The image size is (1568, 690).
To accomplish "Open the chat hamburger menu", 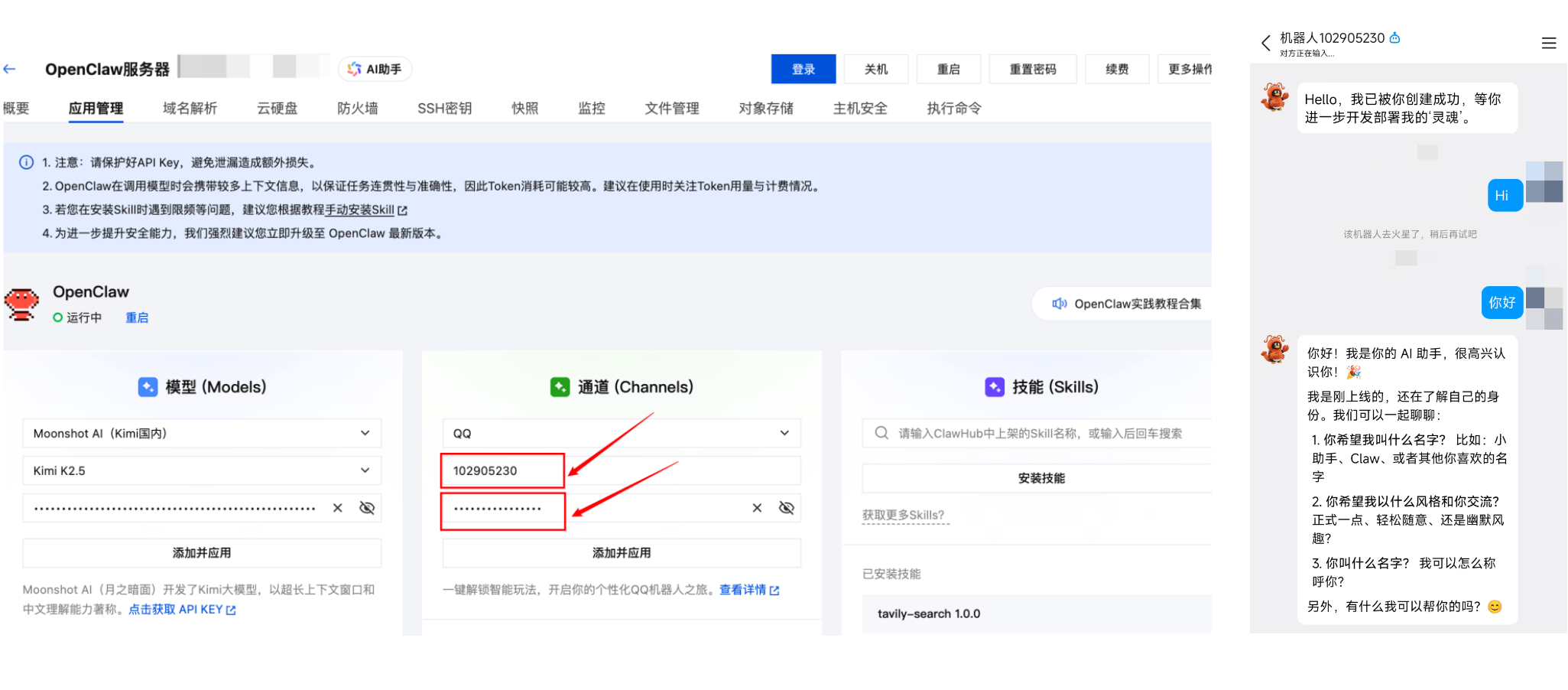I will (x=1549, y=43).
